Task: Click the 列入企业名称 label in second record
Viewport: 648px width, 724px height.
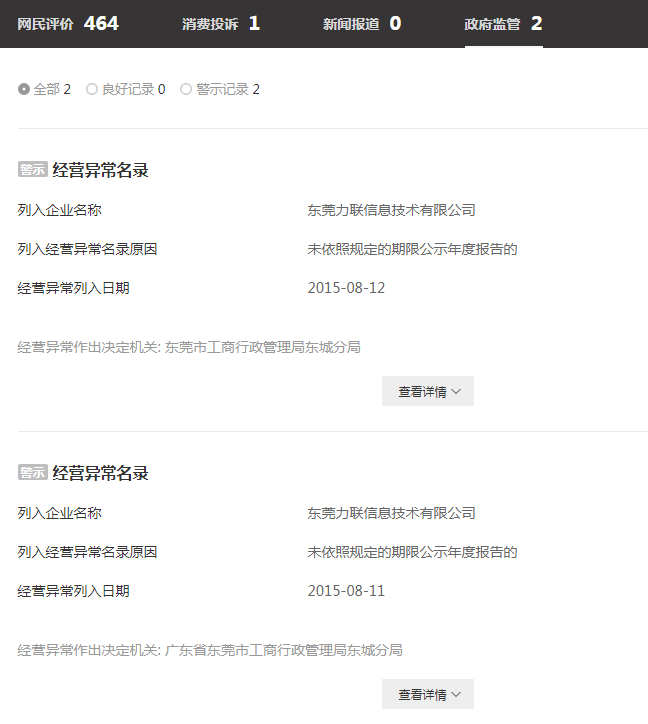Action: [x=60, y=513]
